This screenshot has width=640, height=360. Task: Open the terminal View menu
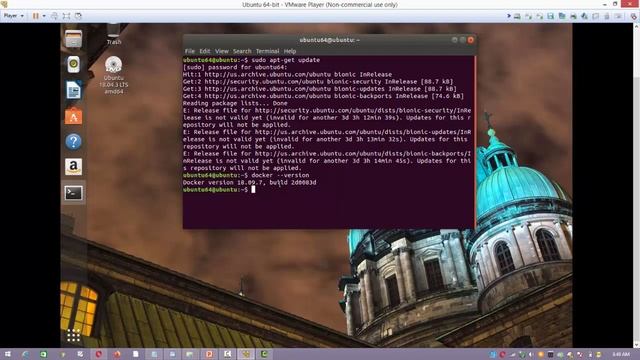(x=222, y=51)
